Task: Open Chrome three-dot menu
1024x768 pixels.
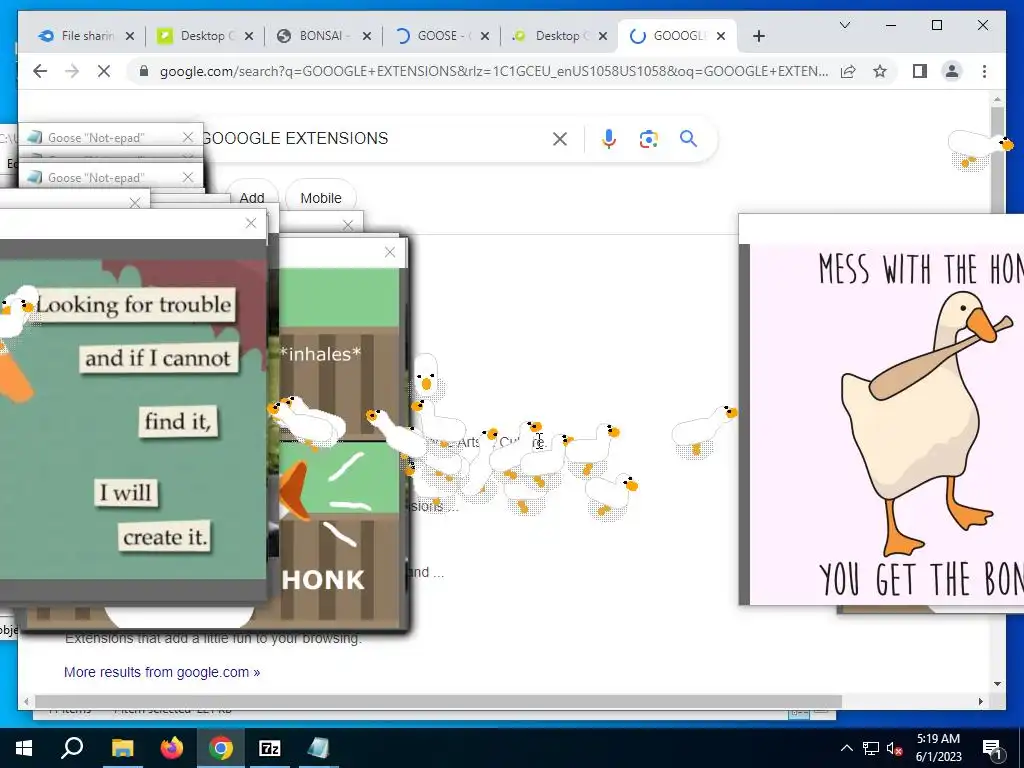Action: (x=984, y=71)
